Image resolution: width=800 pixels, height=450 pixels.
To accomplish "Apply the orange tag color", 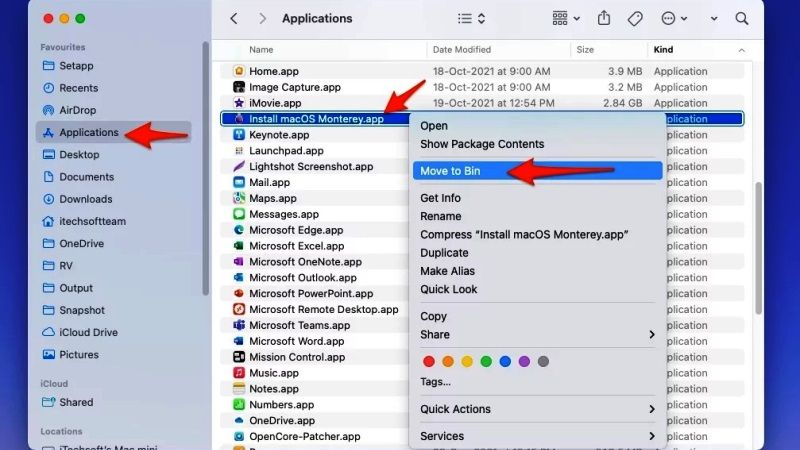I will 448,362.
